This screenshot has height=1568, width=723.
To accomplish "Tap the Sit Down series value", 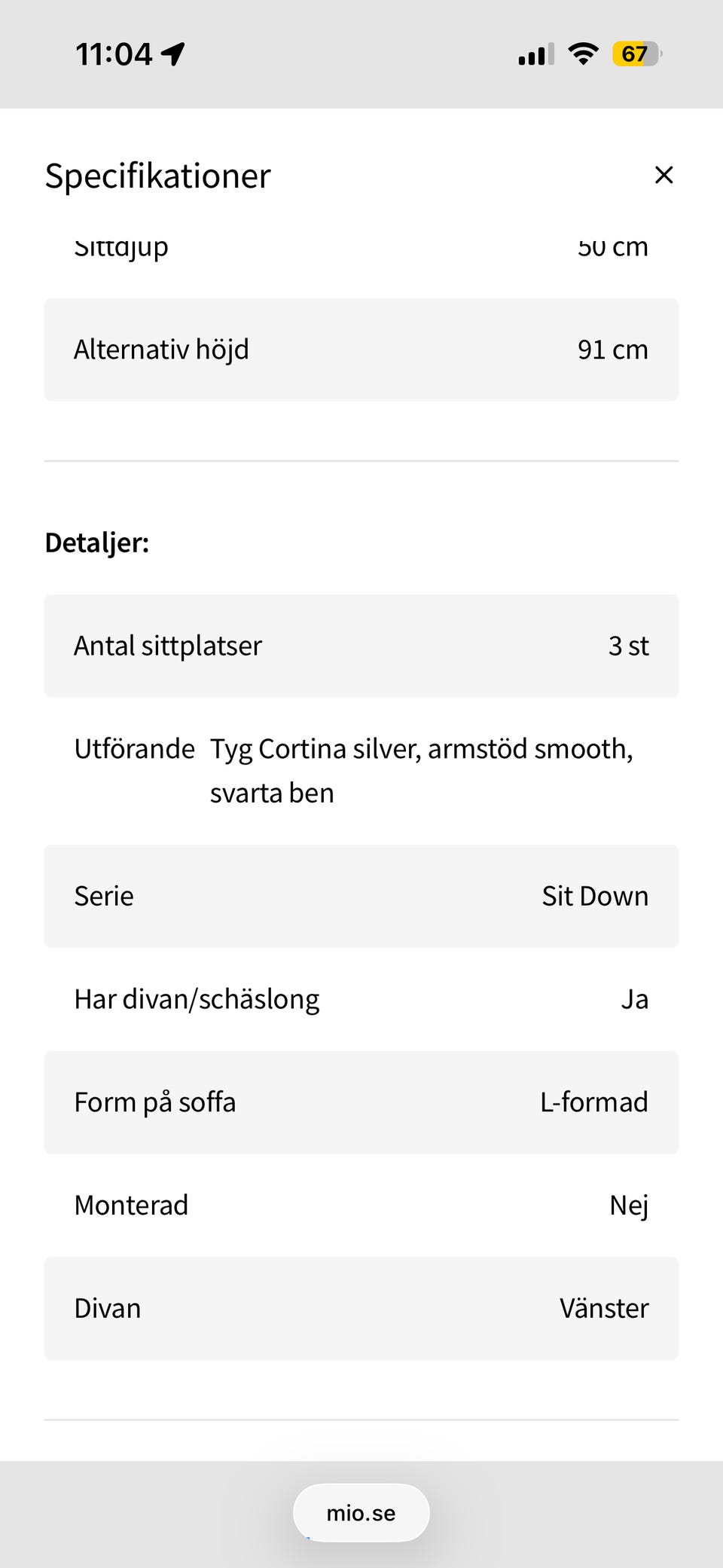I will [594, 896].
